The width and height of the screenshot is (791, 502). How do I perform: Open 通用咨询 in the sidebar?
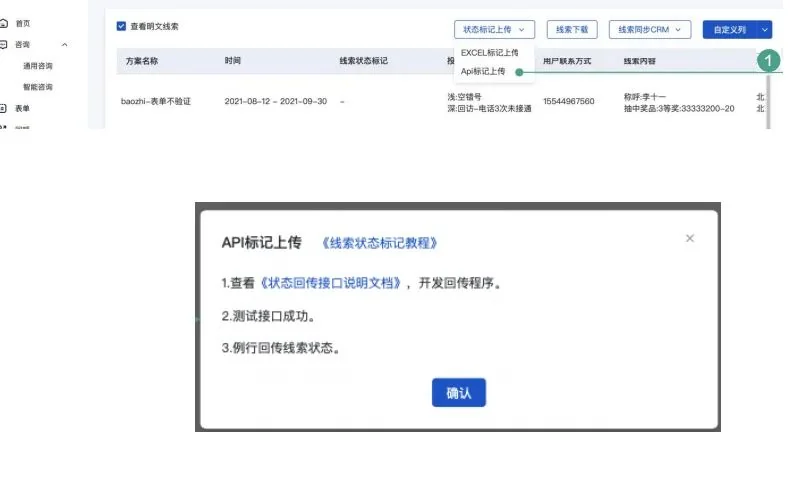click(x=38, y=66)
